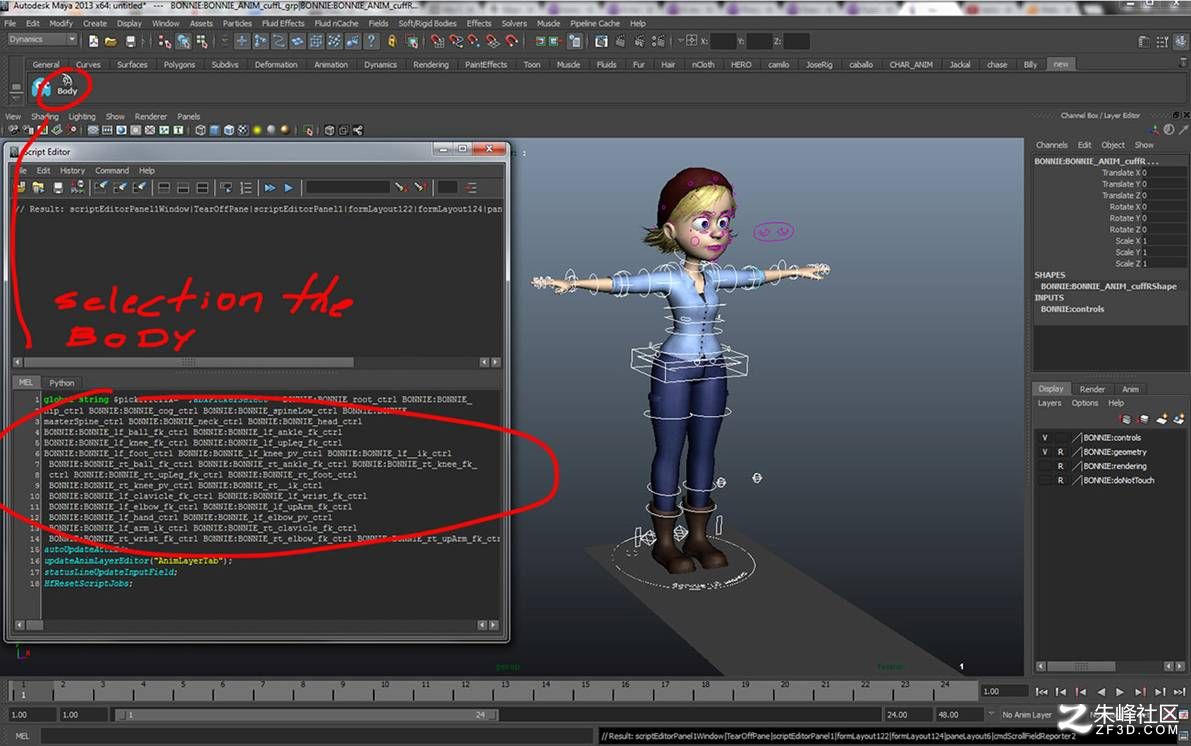Image resolution: width=1191 pixels, height=746 pixels.
Task: Open the Dynamics menu set dropdown
Action: click(x=43, y=40)
